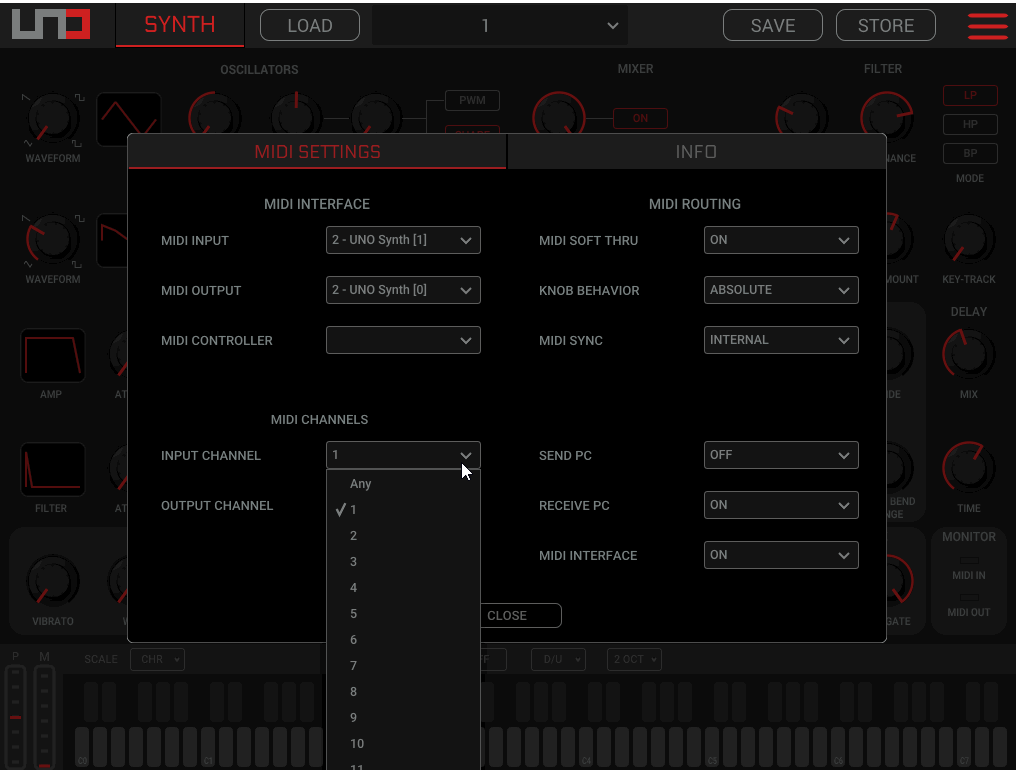Select channel 4 in the input channel list

[x=403, y=587]
